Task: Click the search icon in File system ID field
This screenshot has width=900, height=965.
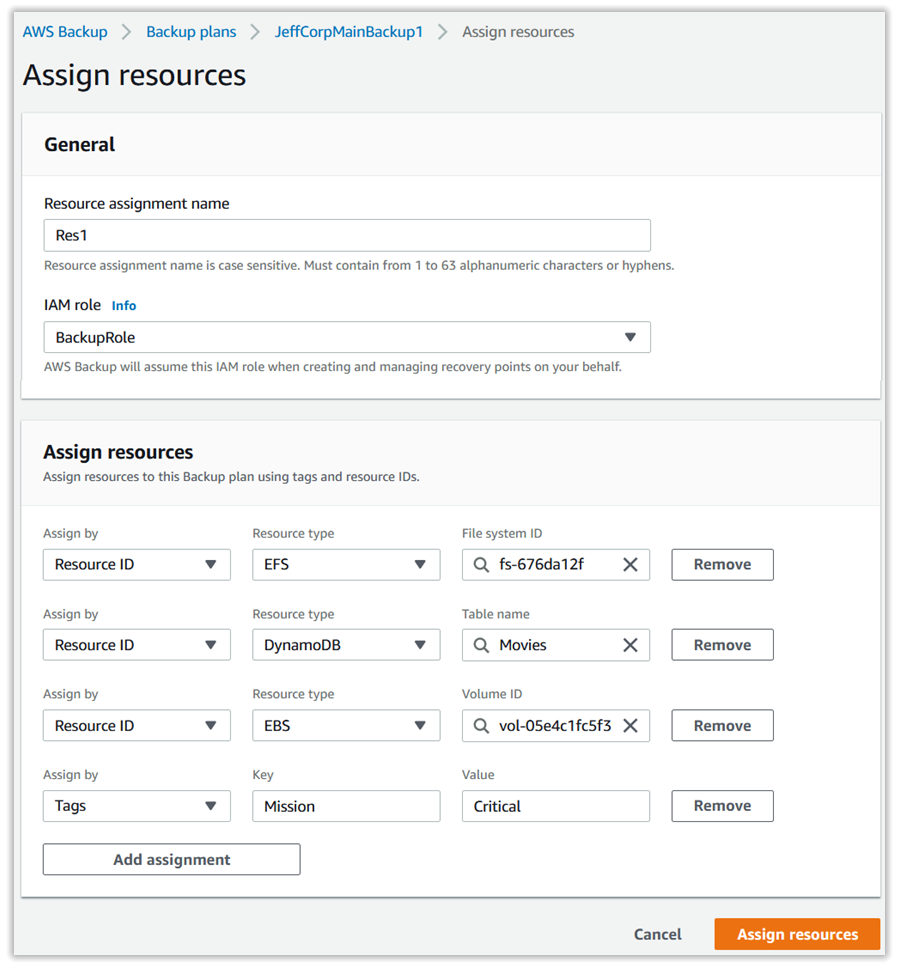Action: (x=480, y=564)
